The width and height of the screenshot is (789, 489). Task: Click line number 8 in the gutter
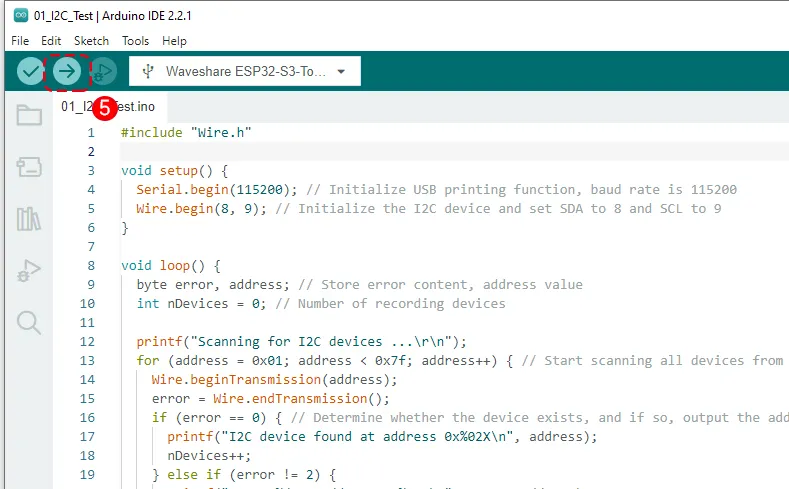(x=91, y=266)
